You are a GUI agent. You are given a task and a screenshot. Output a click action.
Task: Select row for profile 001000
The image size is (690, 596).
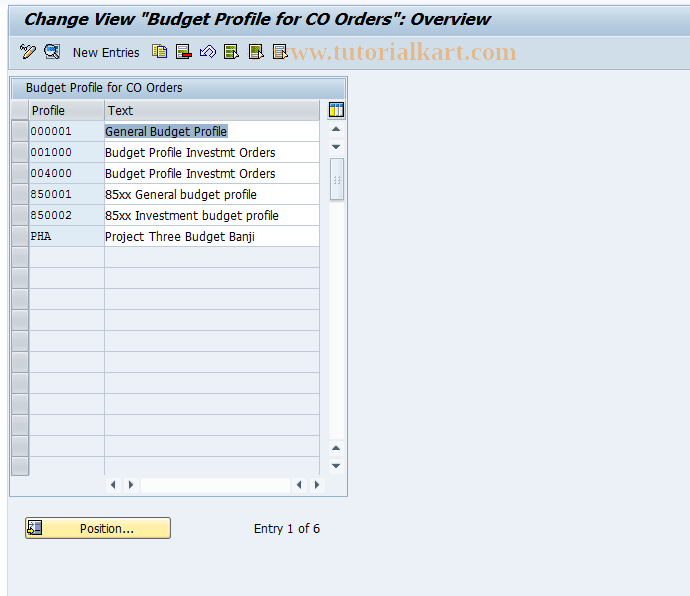point(20,152)
